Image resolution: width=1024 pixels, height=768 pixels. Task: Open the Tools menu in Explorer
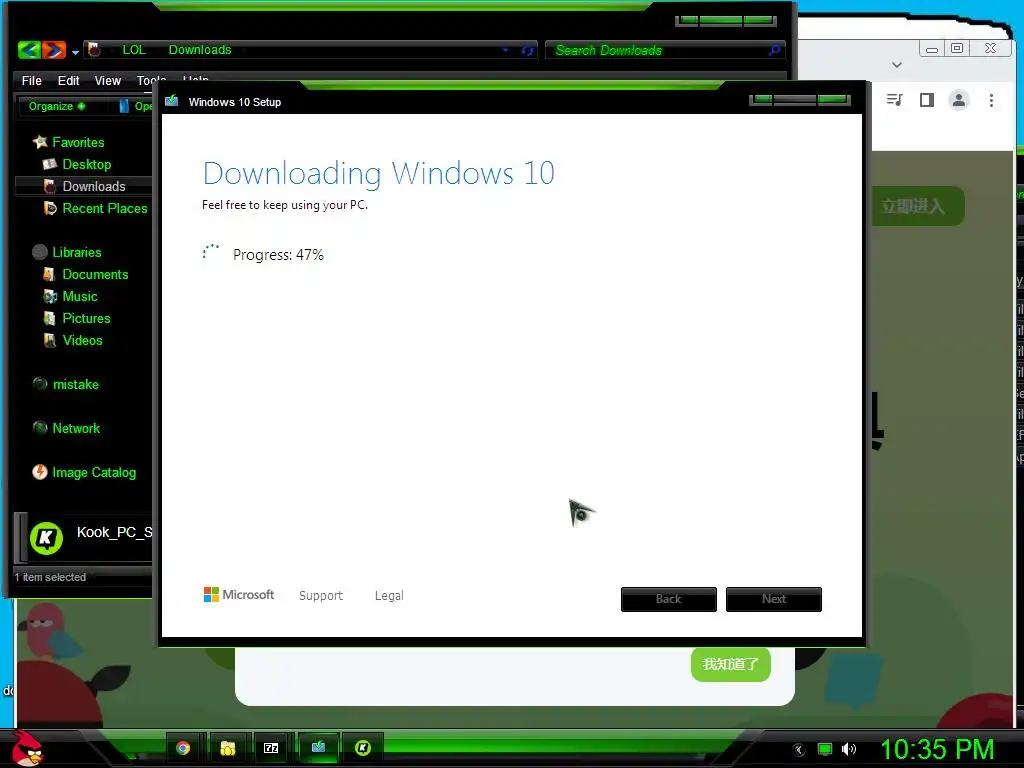[x=151, y=80]
